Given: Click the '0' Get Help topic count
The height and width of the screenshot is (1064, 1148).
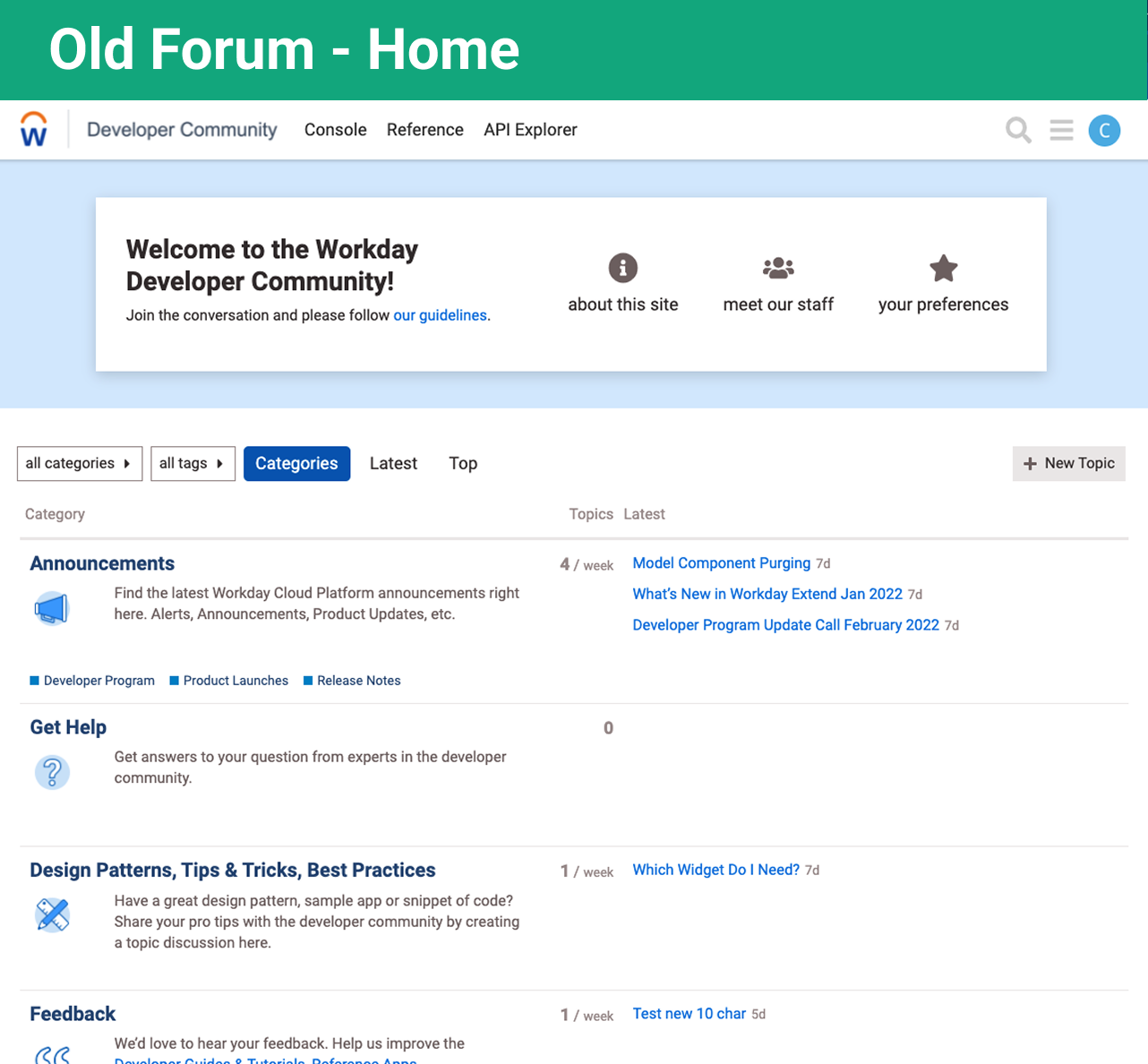Looking at the screenshot, I should (609, 728).
